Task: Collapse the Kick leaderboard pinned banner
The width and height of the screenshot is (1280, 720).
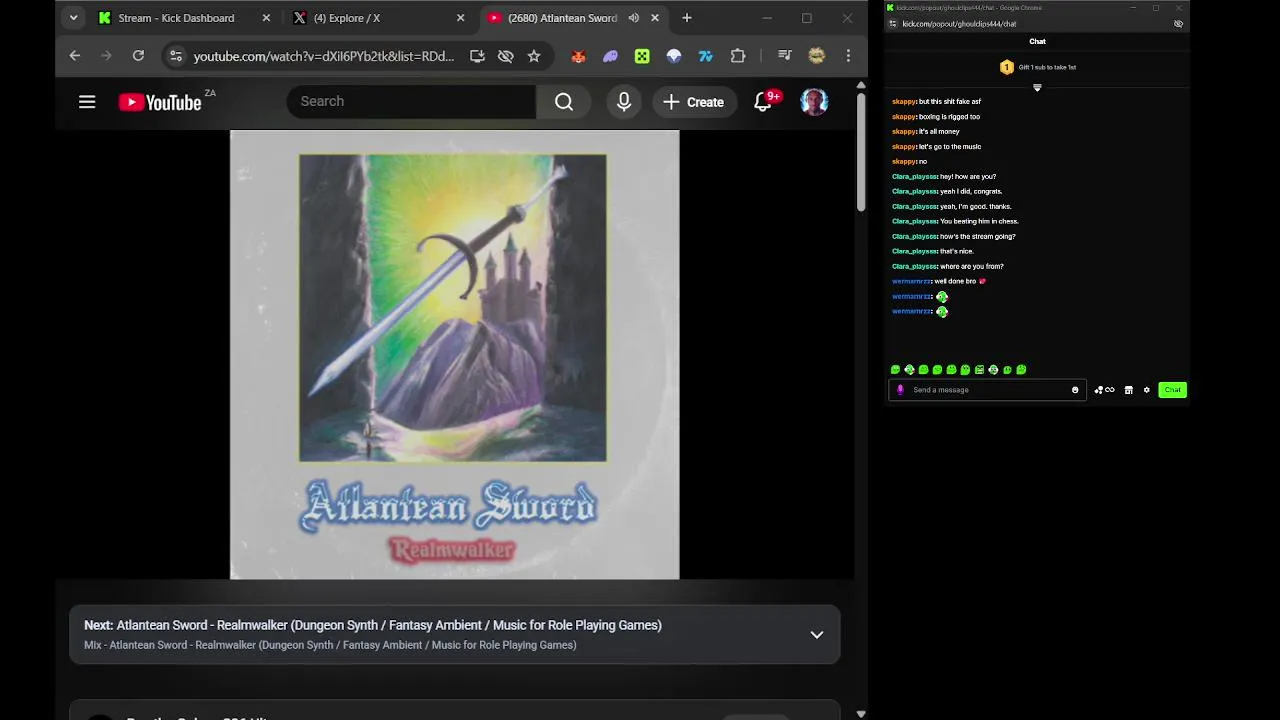Action: pos(1037,88)
